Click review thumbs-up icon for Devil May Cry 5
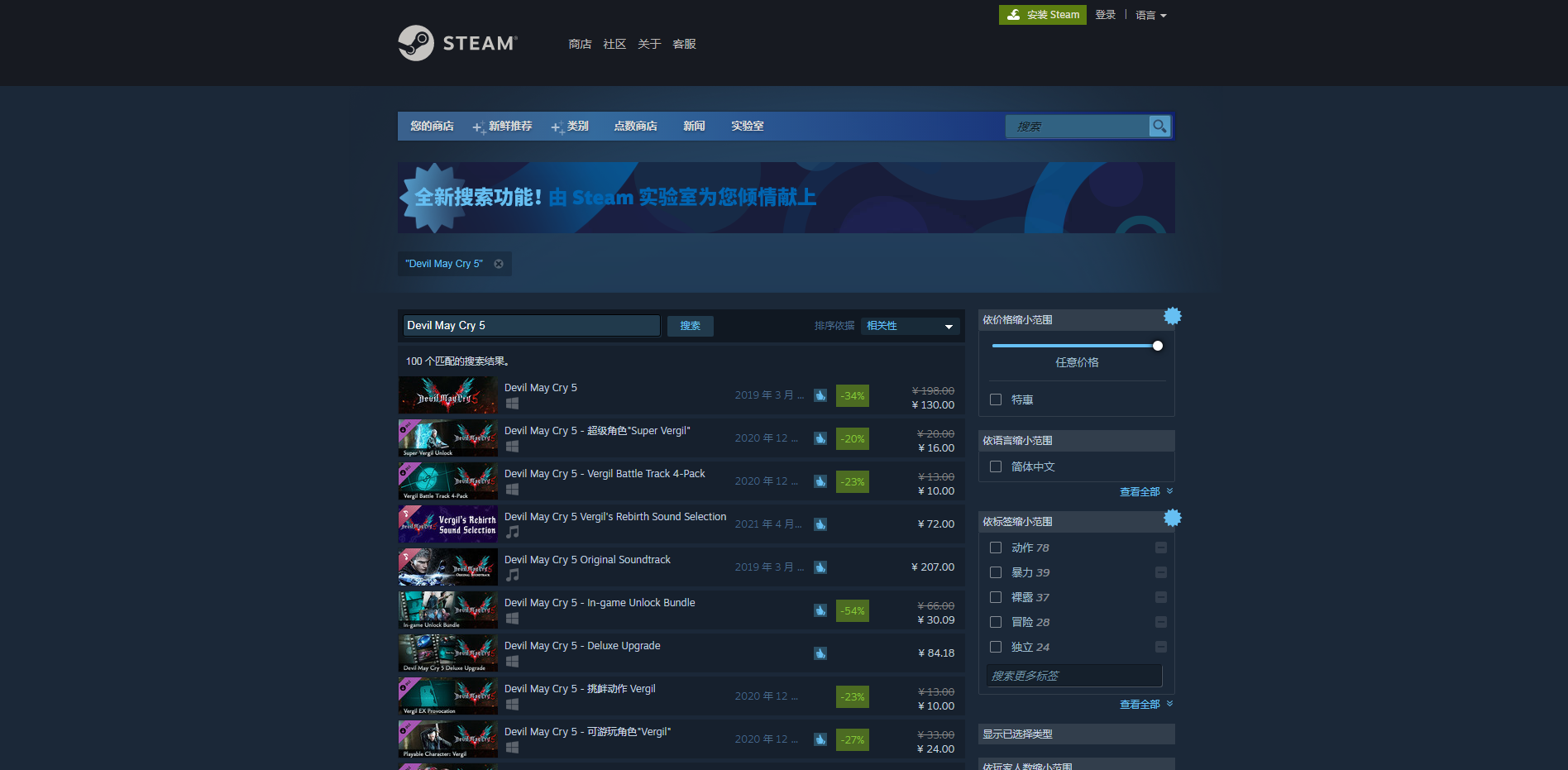 pyautogui.click(x=820, y=395)
